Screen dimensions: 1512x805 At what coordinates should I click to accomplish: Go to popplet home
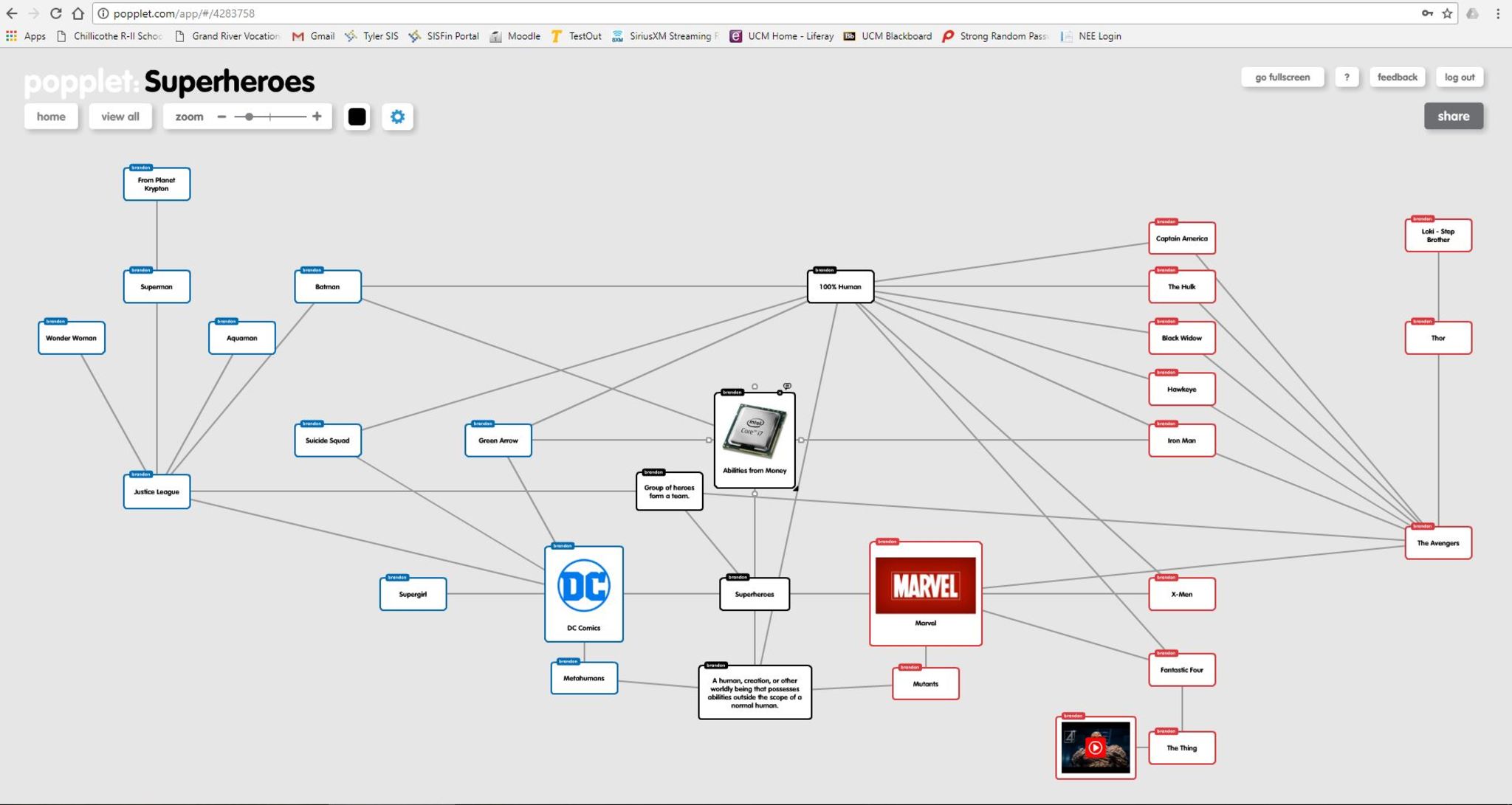click(x=51, y=117)
